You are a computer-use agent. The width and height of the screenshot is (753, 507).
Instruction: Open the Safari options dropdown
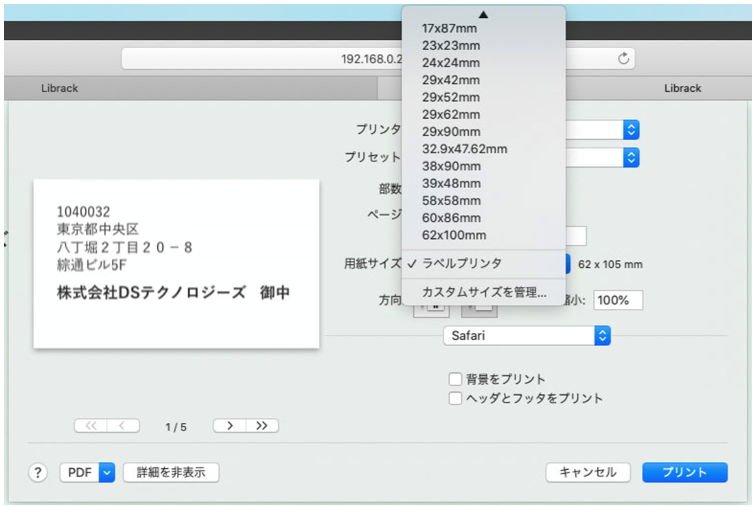(527, 336)
